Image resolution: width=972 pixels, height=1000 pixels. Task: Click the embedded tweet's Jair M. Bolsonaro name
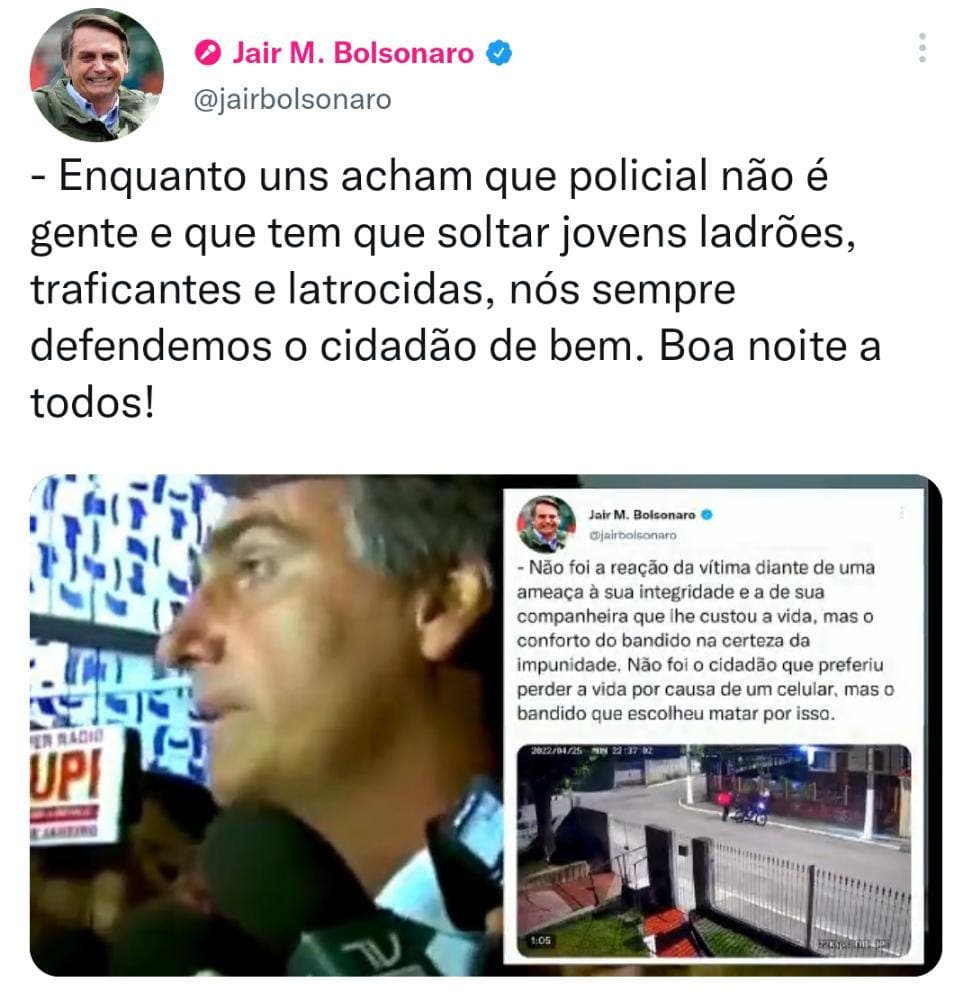[642, 515]
